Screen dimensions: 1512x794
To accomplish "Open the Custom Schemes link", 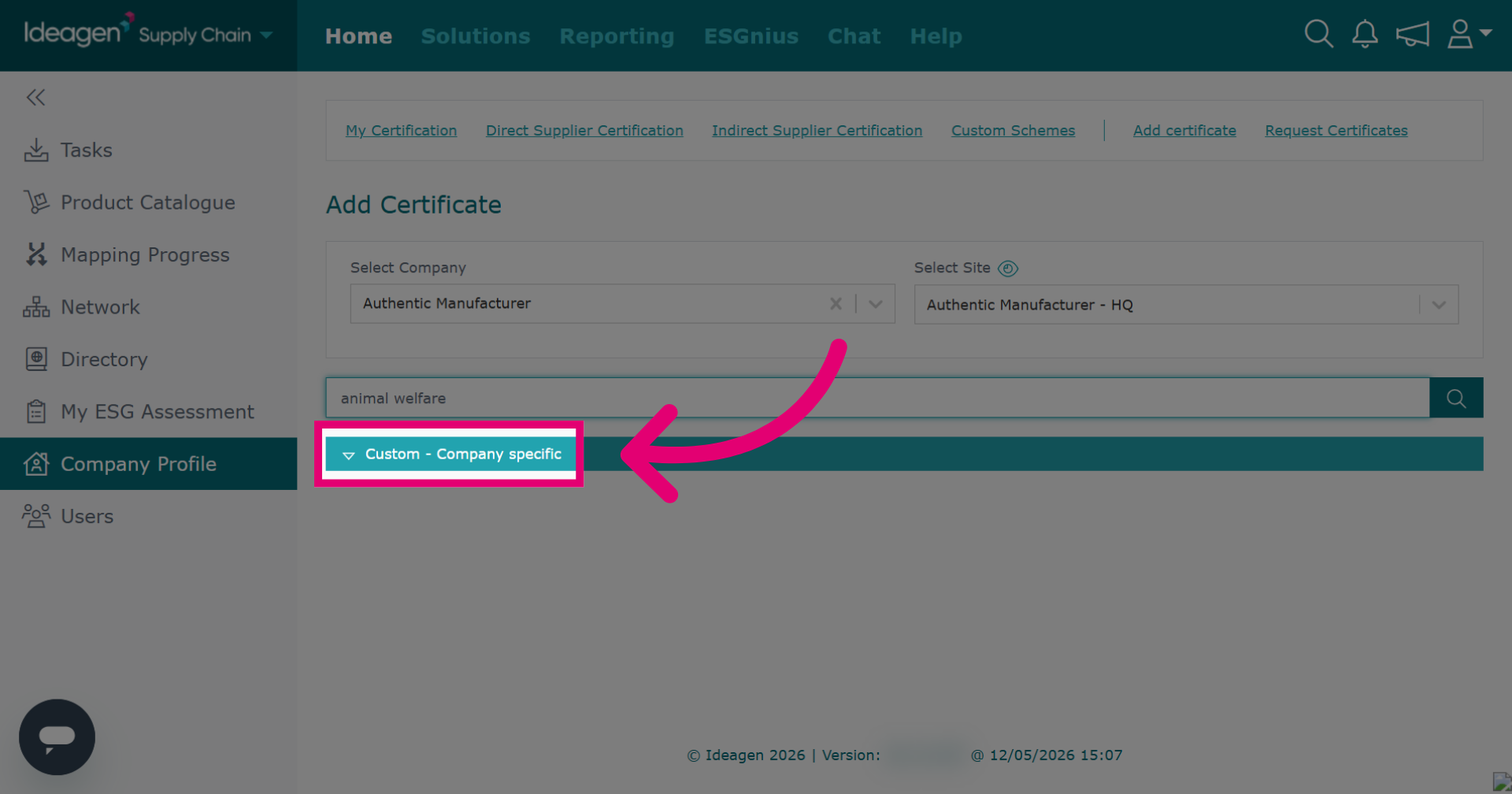I will coord(1013,131).
